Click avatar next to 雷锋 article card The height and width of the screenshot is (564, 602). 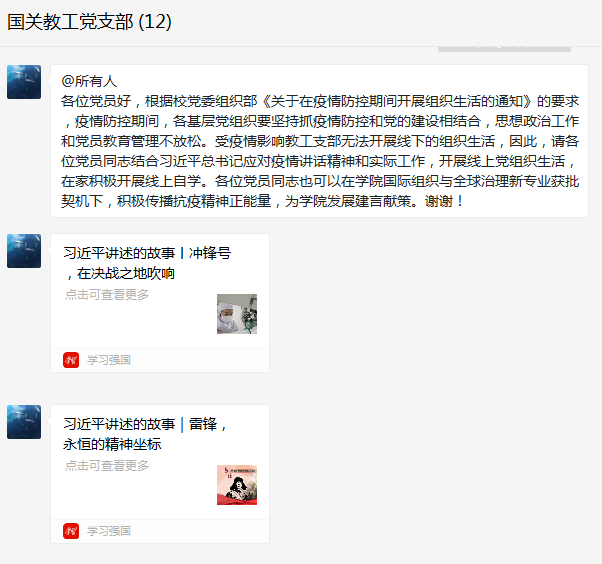(x=24, y=422)
